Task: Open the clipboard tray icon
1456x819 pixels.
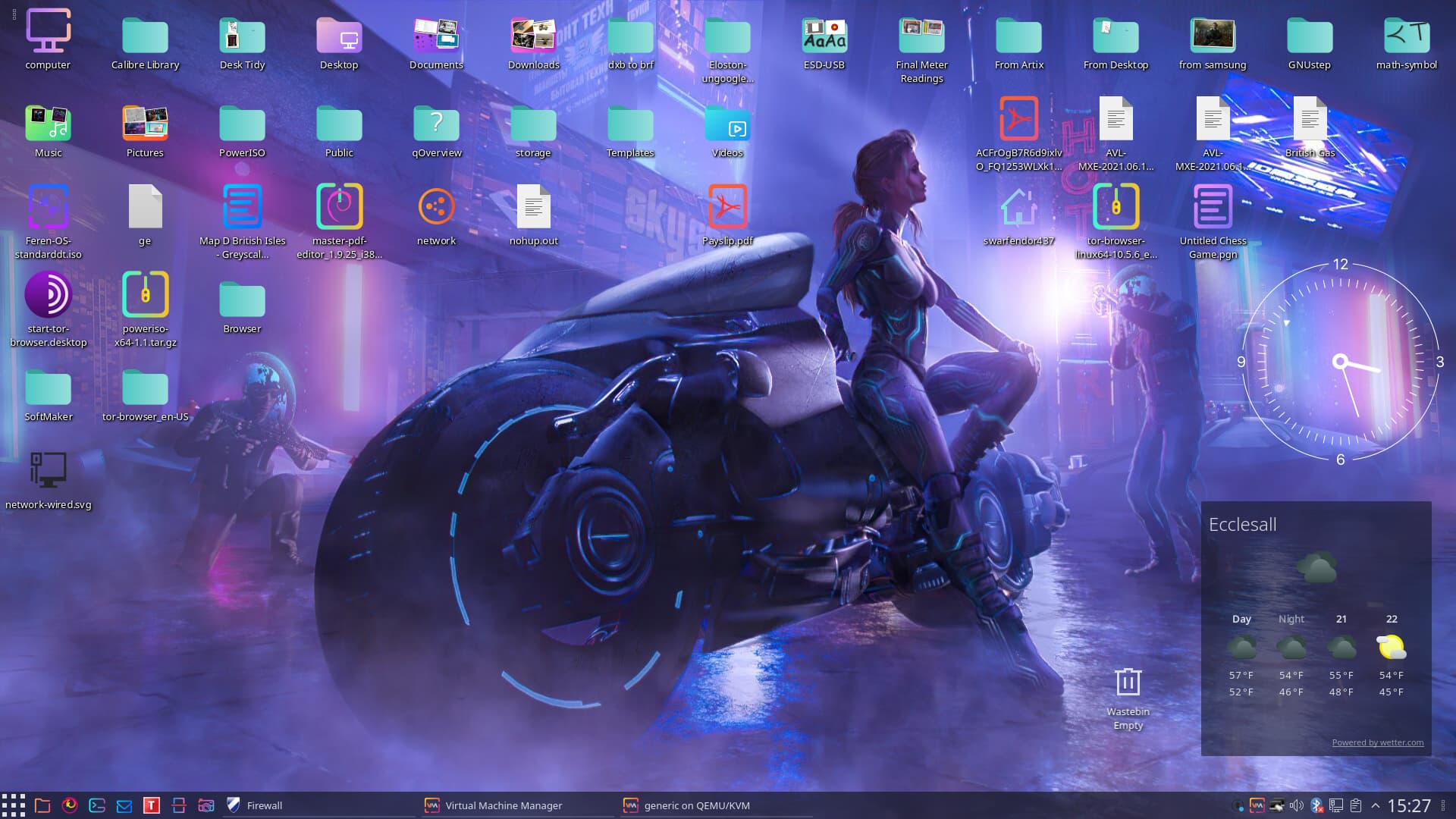Action: [1356, 805]
